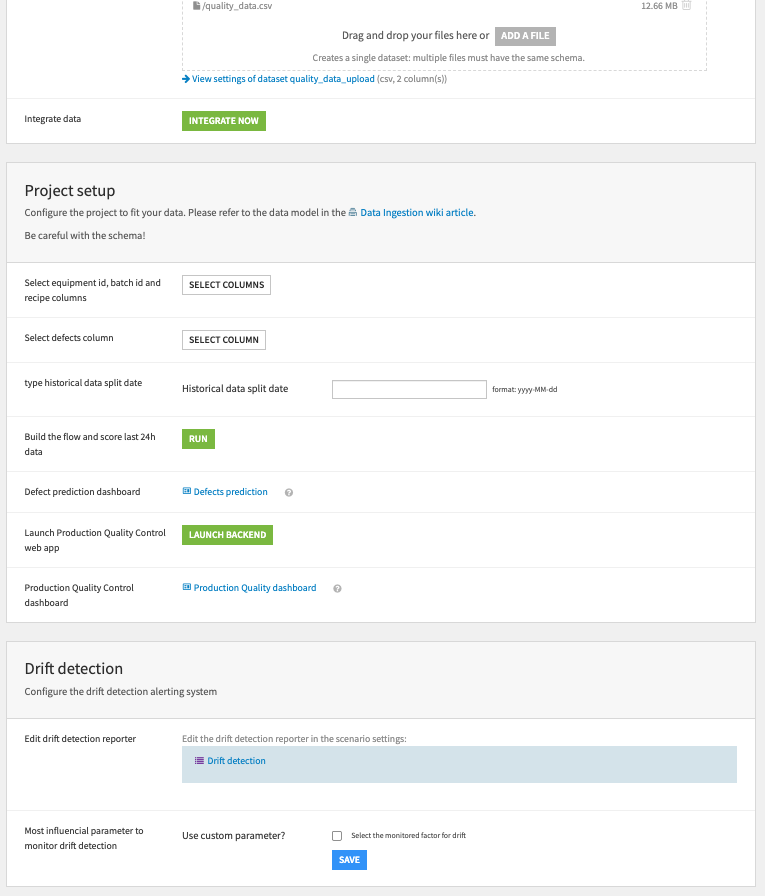Click the Historical data split date field
The image size is (765, 896).
coord(409,389)
